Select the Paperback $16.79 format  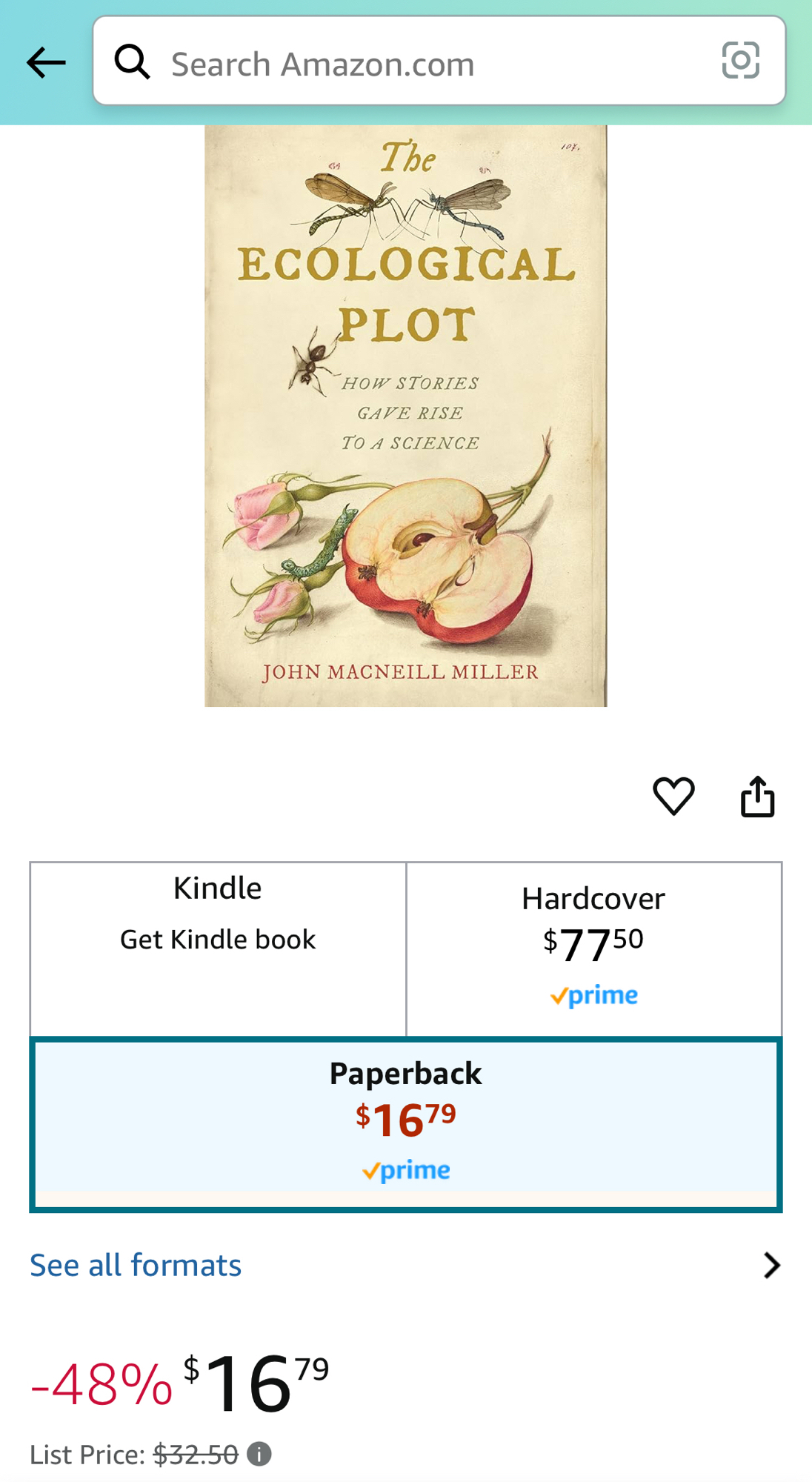tap(406, 1124)
